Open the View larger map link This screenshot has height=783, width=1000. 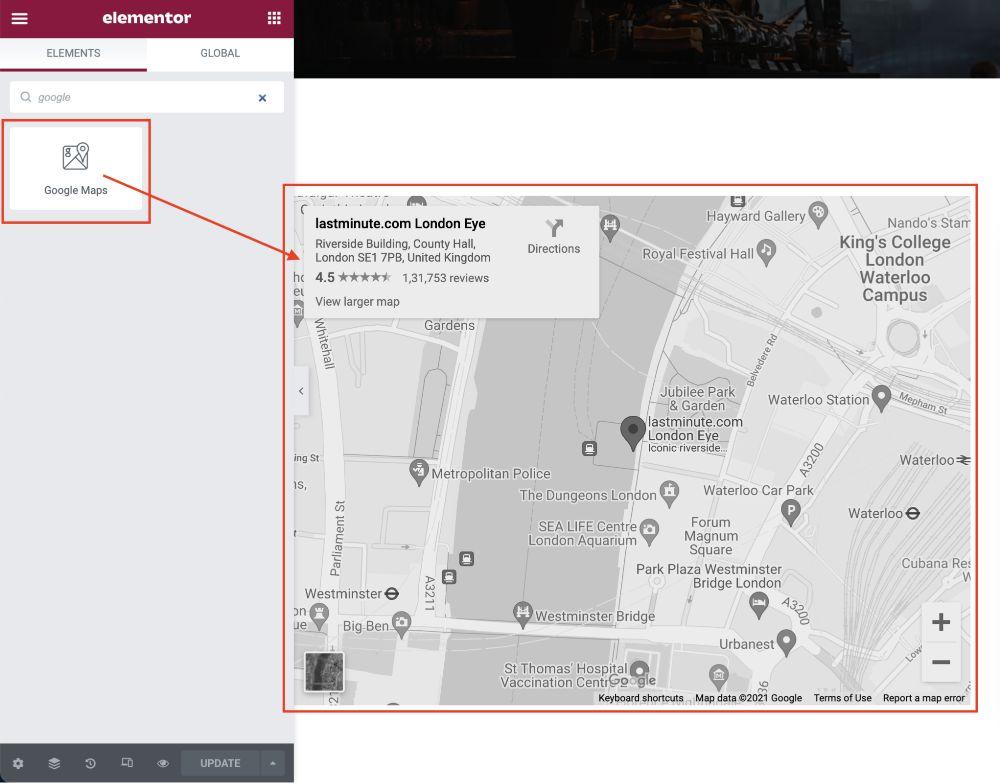click(x=357, y=302)
